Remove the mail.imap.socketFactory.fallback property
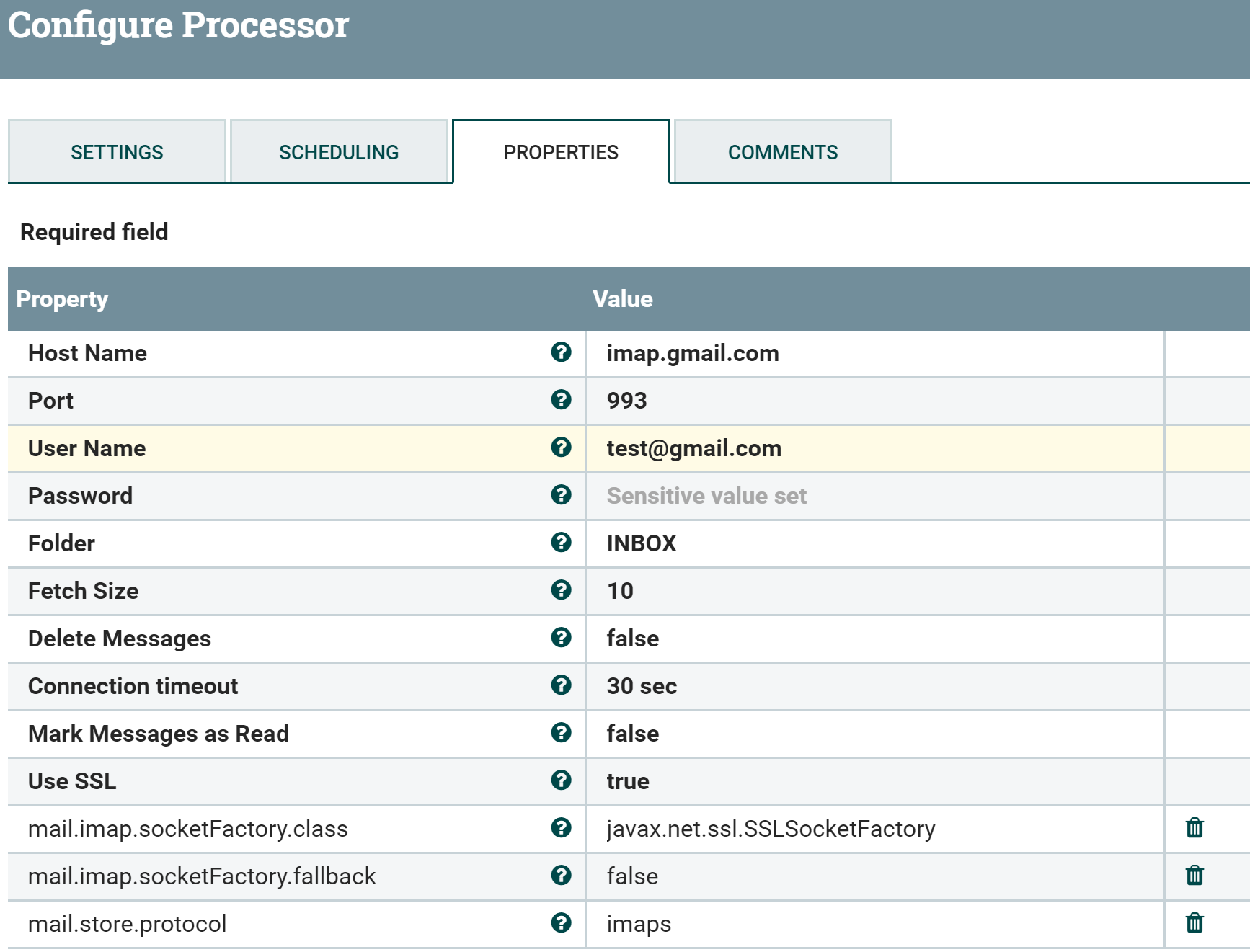Screen dimensions: 1250x952 pos(1194,876)
